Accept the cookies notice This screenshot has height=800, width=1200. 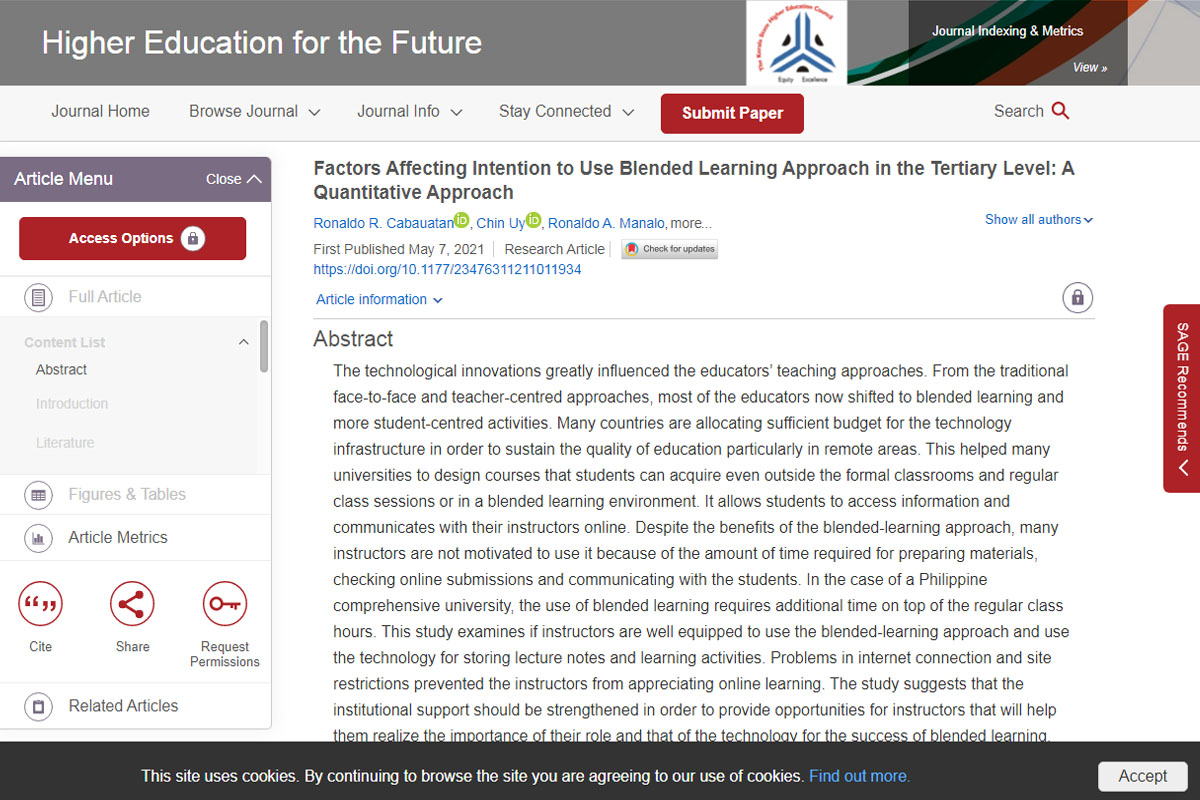[1142, 776]
